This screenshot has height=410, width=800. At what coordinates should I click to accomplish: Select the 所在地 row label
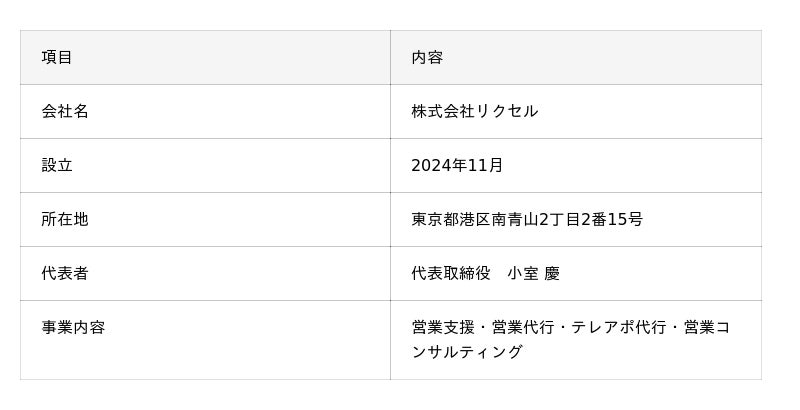pyautogui.click(x=65, y=219)
